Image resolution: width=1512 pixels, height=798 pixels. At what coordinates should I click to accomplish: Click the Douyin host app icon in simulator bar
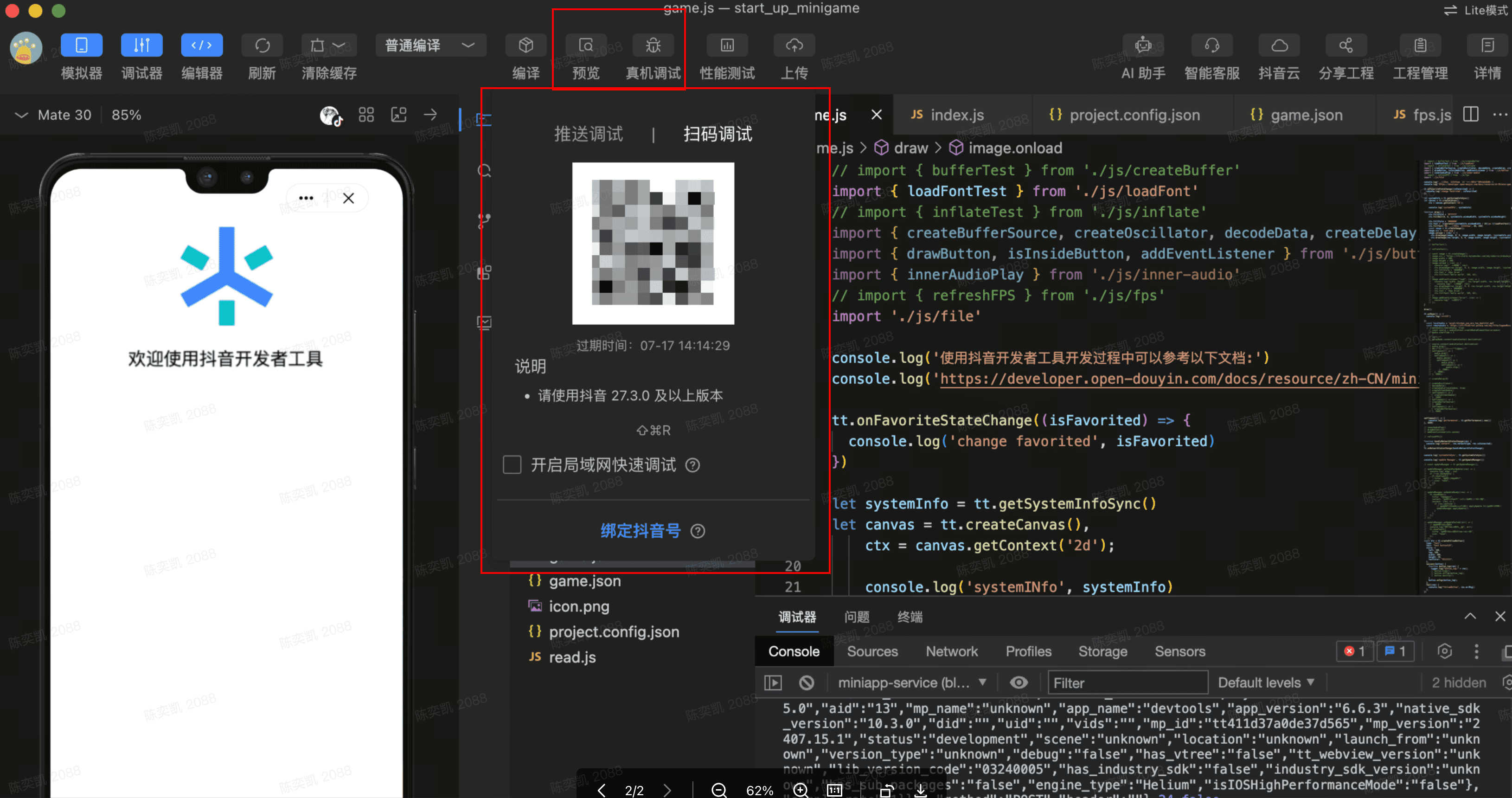[331, 116]
